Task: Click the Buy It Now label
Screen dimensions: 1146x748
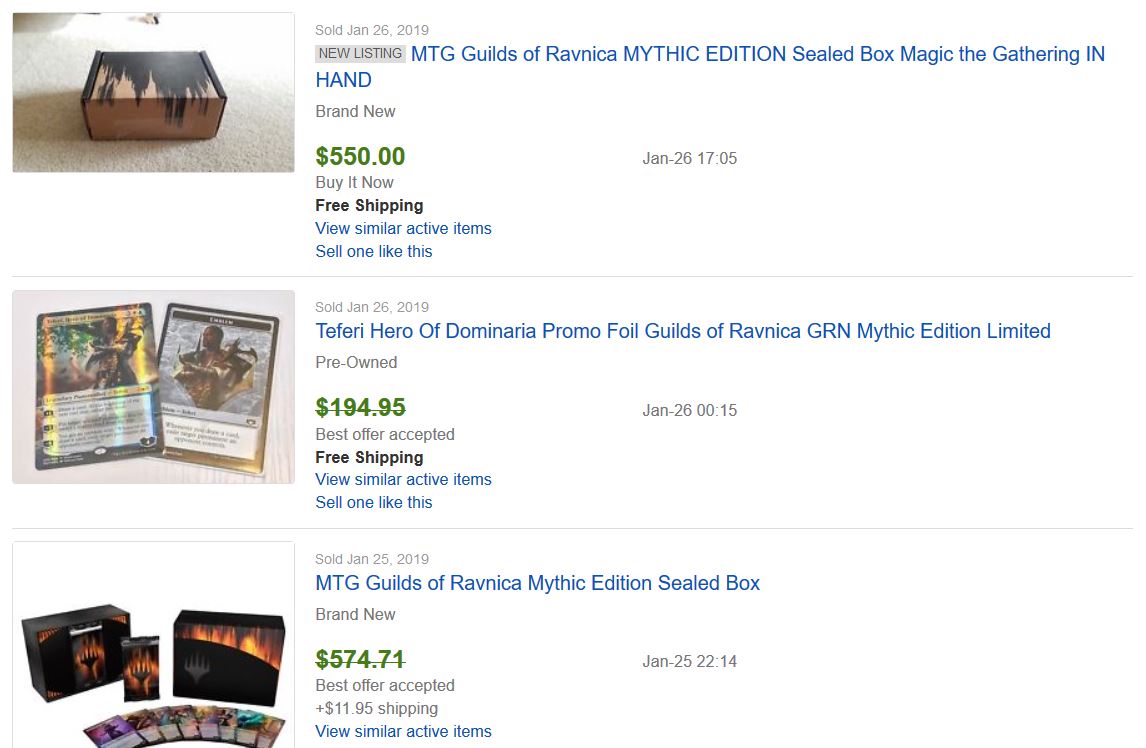Action: (x=354, y=182)
